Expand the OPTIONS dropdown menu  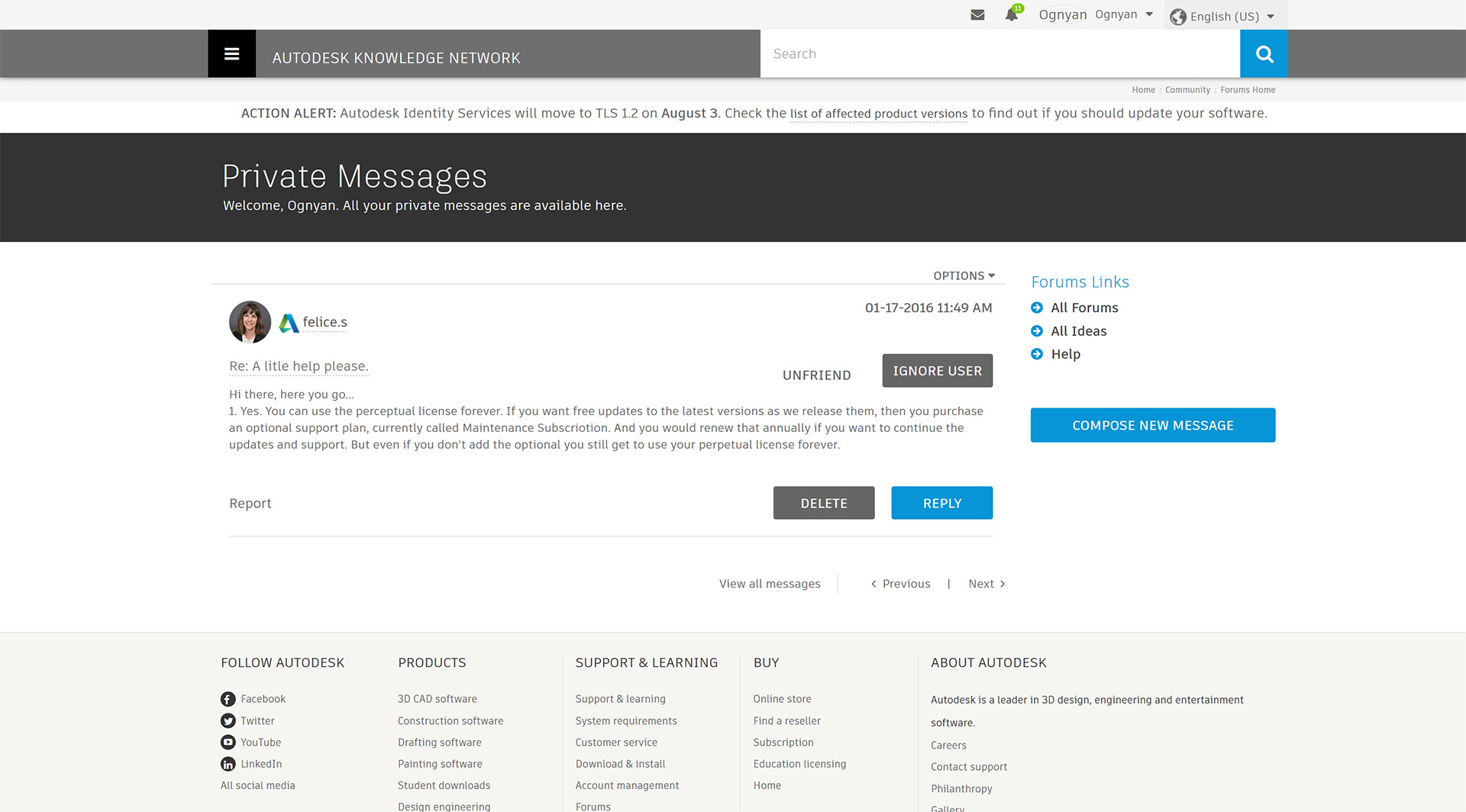click(964, 275)
